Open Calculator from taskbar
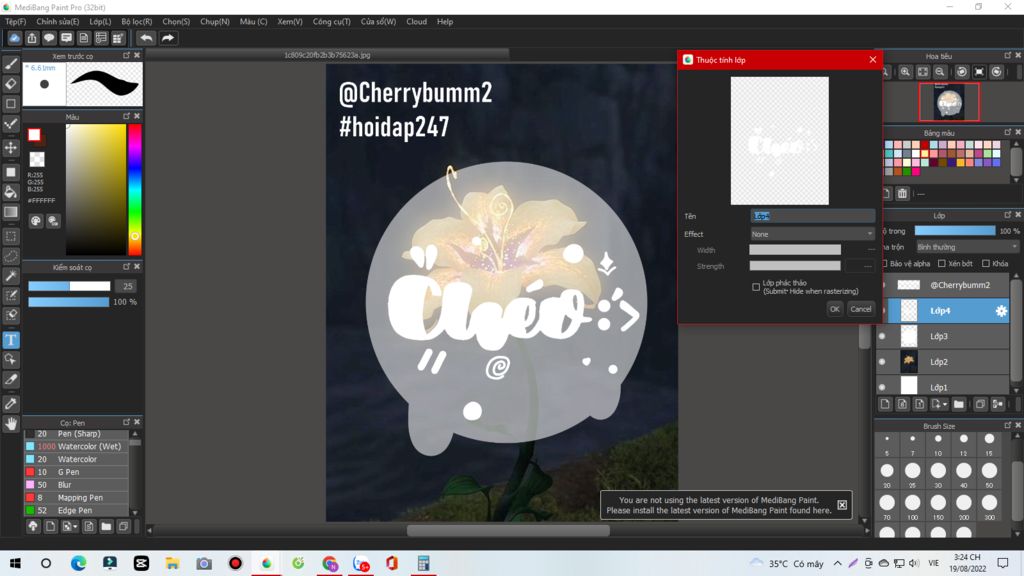 (x=423, y=563)
